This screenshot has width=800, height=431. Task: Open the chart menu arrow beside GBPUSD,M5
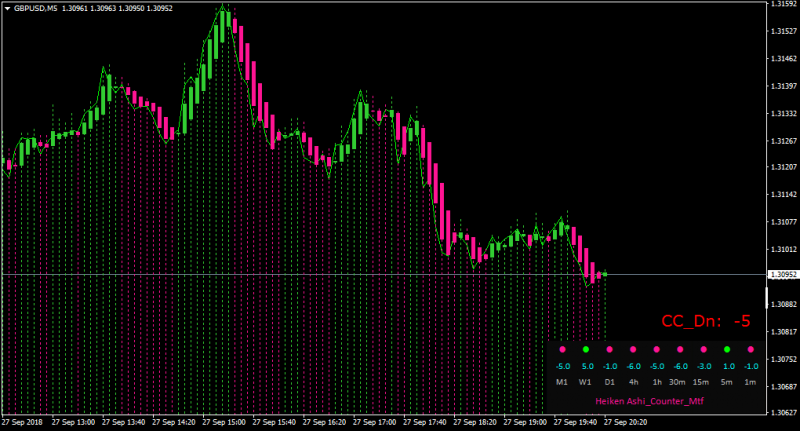(x=7, y=9)
